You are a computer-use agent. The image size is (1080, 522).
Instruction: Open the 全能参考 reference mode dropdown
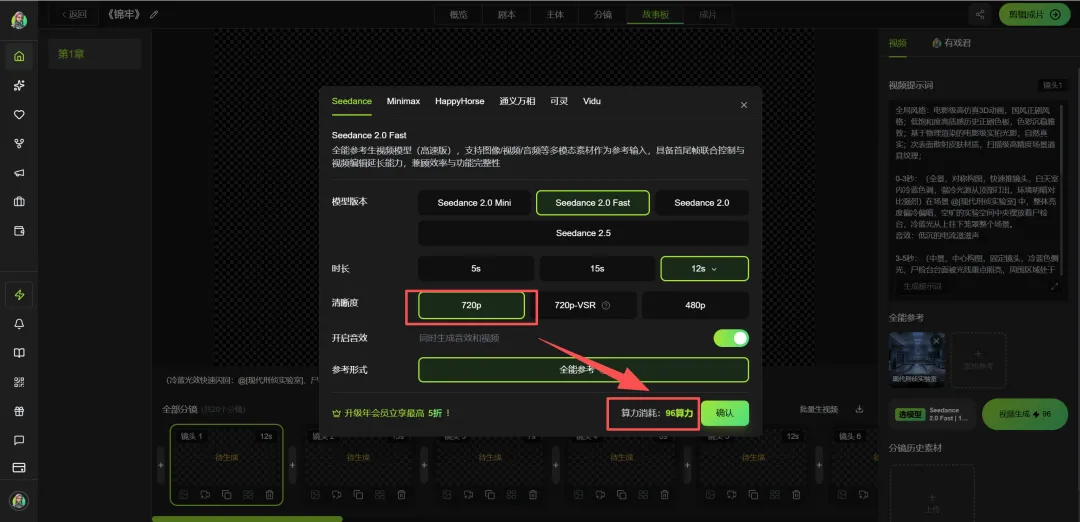tap(583, 370)
